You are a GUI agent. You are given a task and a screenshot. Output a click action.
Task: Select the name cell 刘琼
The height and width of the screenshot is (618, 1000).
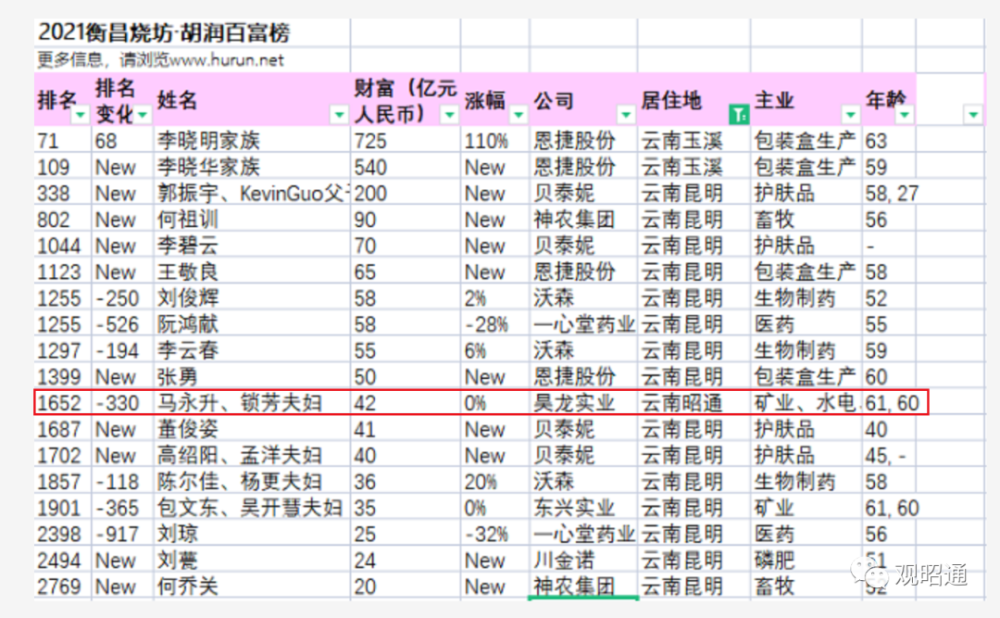[252, 534]
